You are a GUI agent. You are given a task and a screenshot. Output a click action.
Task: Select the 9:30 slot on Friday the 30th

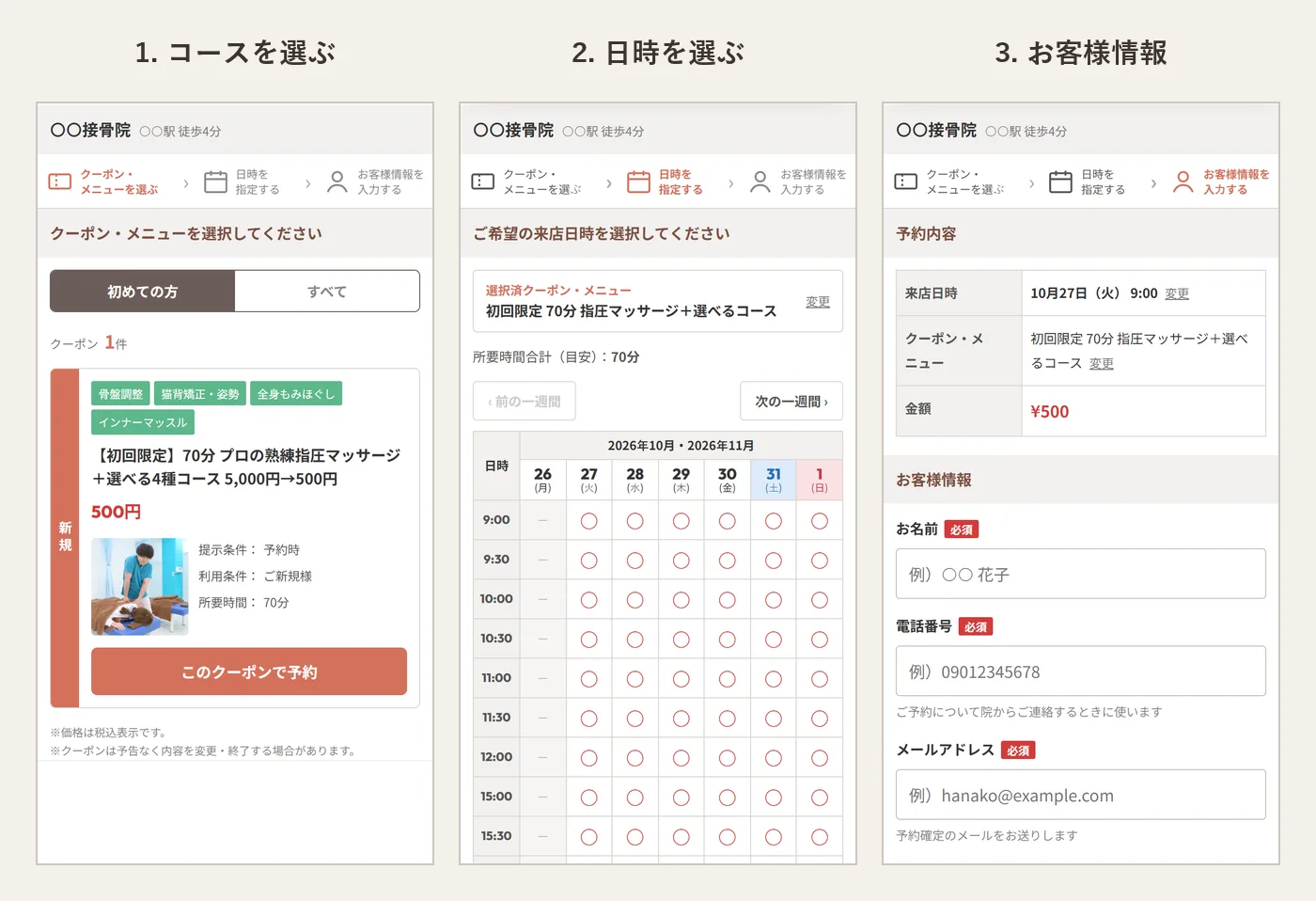point(728,561)
